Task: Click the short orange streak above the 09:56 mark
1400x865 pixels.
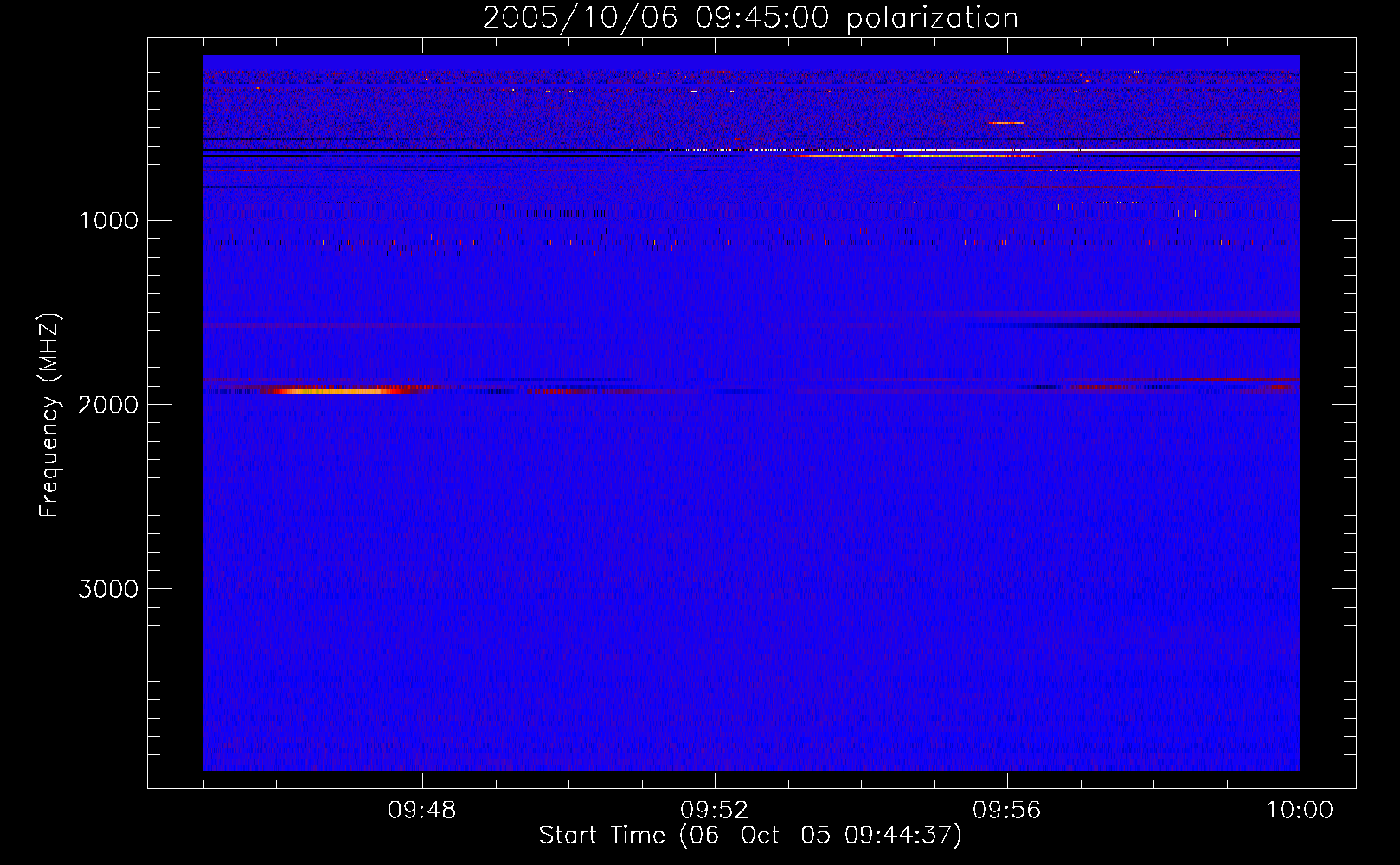Action: pos(1006,123)
